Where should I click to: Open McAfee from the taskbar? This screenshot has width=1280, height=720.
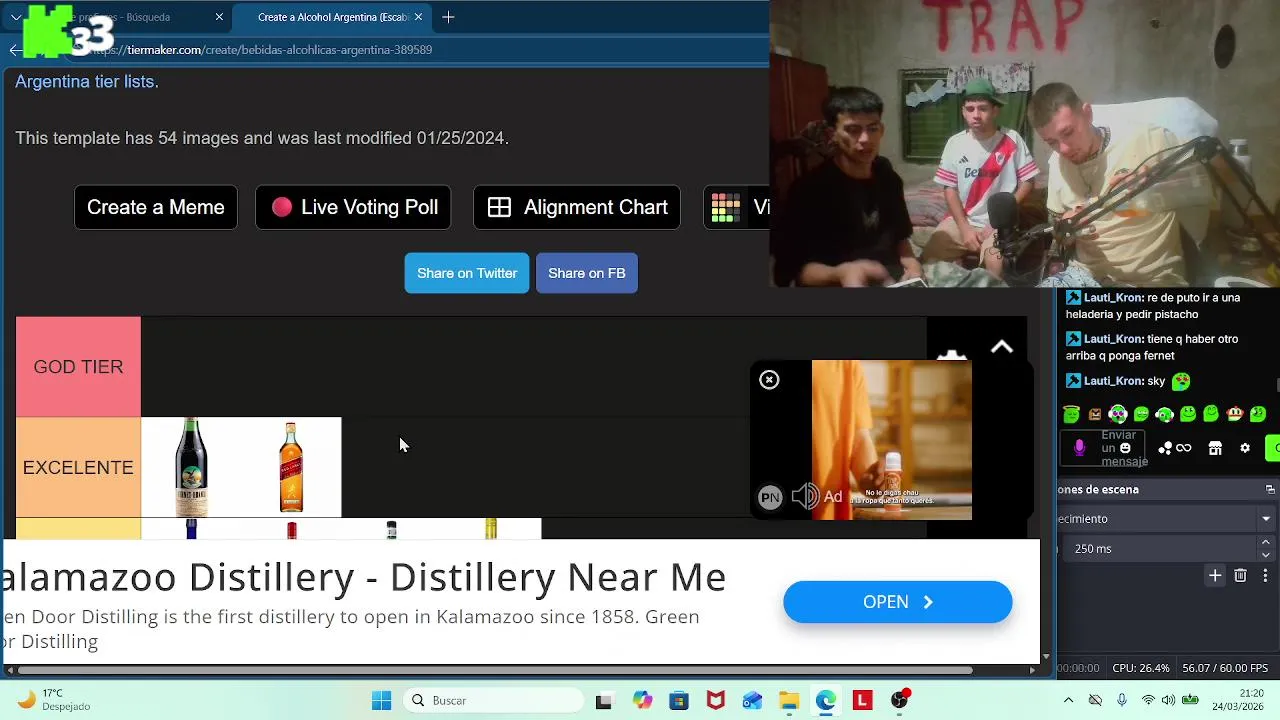click(716, 701)
